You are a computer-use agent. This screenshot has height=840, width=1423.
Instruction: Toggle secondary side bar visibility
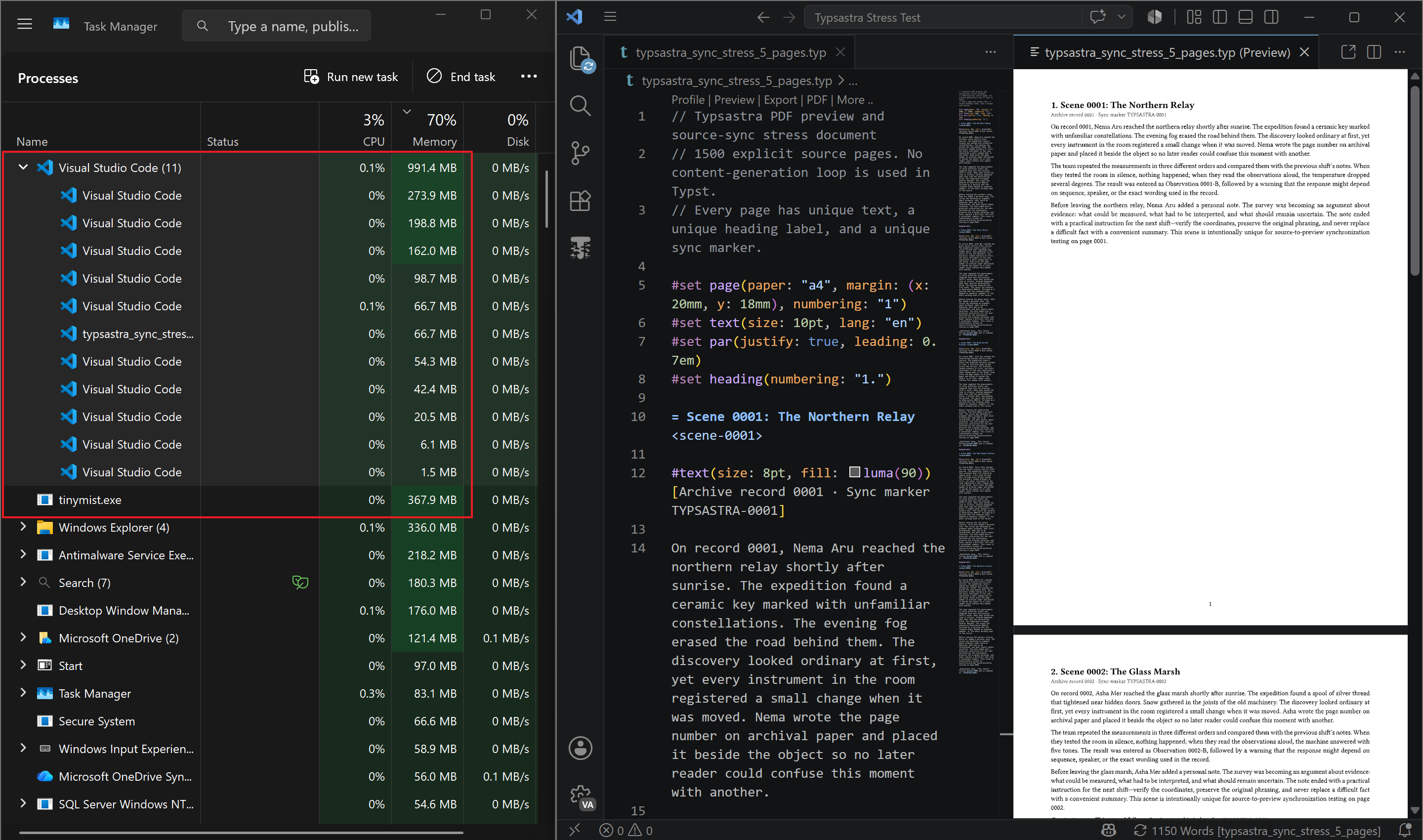click(1271, 17)
